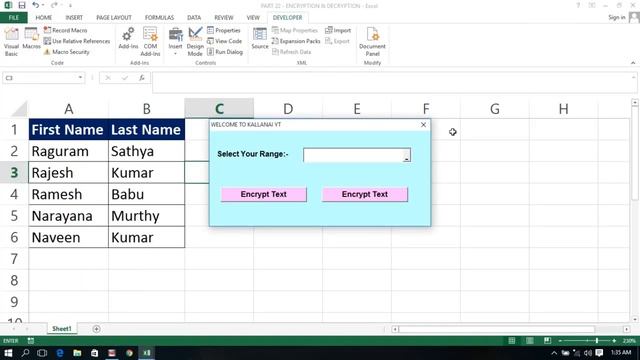Click the Select Your Range input box

[x=353, y=155]
